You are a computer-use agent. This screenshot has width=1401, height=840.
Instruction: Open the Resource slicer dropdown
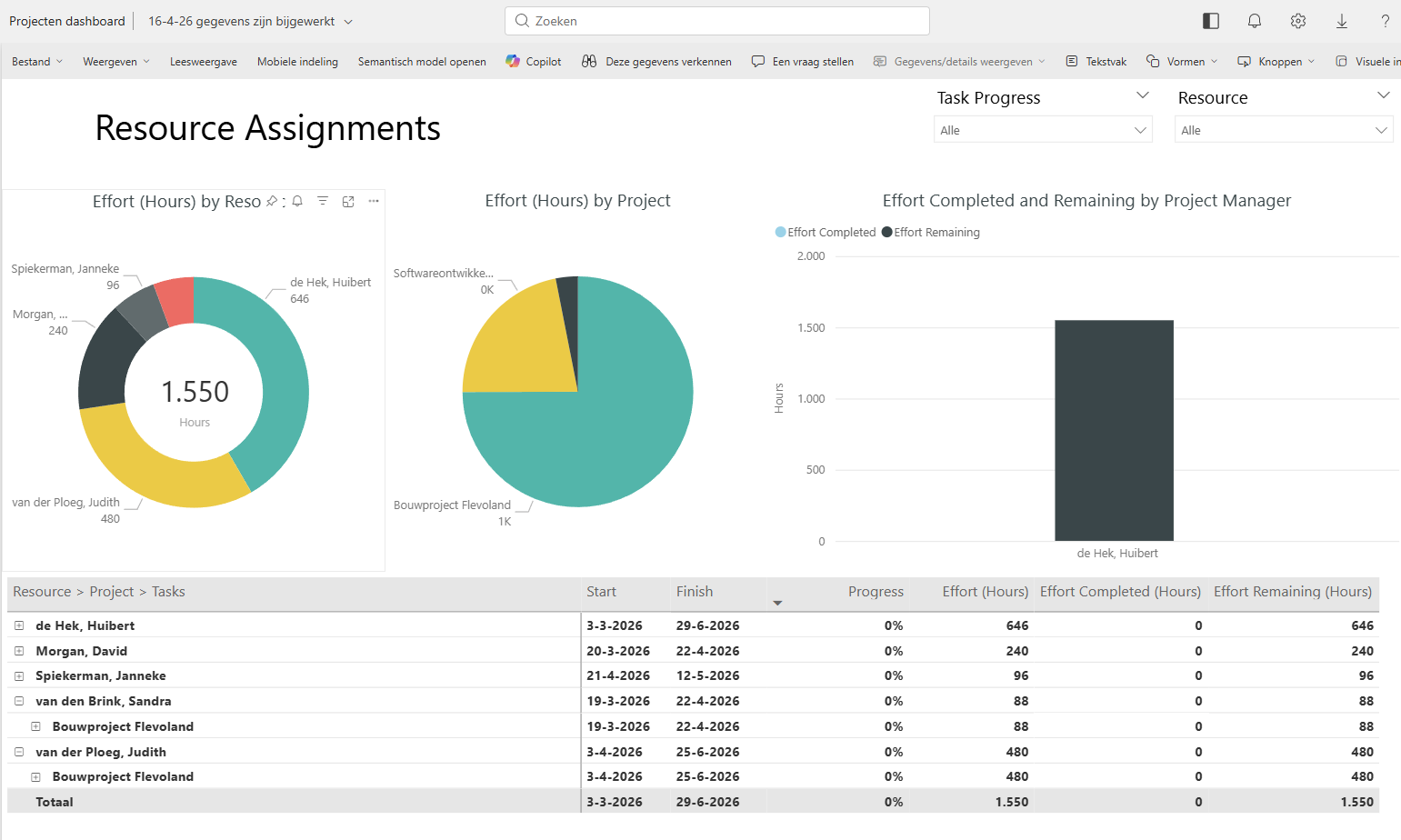[1382, 129]
